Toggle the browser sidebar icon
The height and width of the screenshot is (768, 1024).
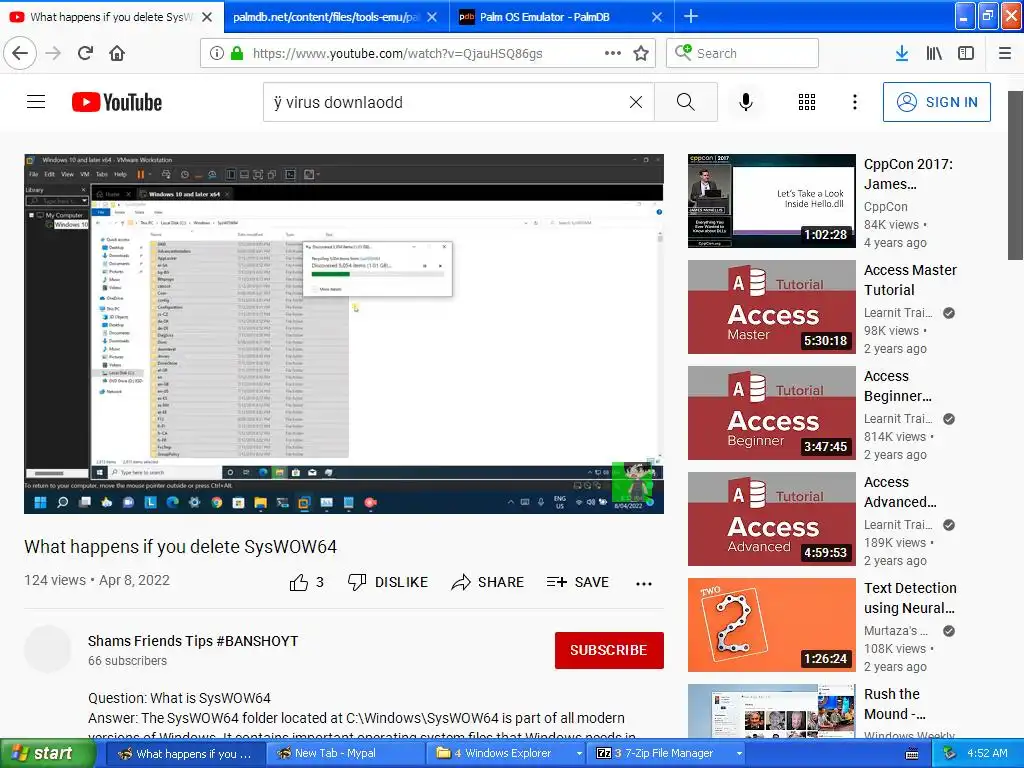click(x=966, y=54)
